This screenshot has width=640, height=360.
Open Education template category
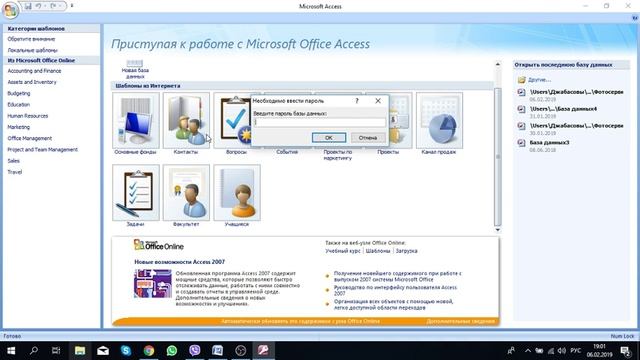point(18,104)
